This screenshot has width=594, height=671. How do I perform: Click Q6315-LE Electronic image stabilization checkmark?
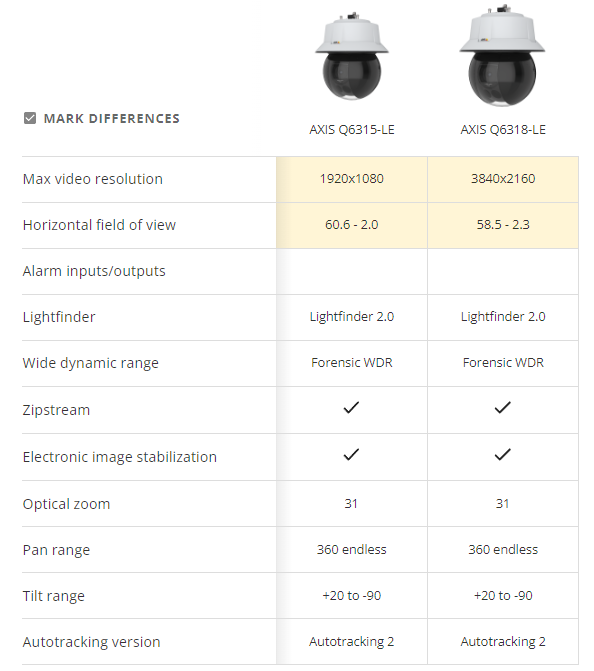[351, 454]
